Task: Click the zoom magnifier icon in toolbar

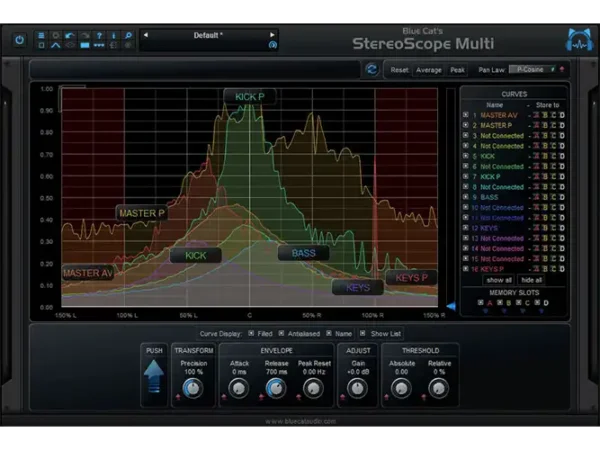Action: pos(128,35)
